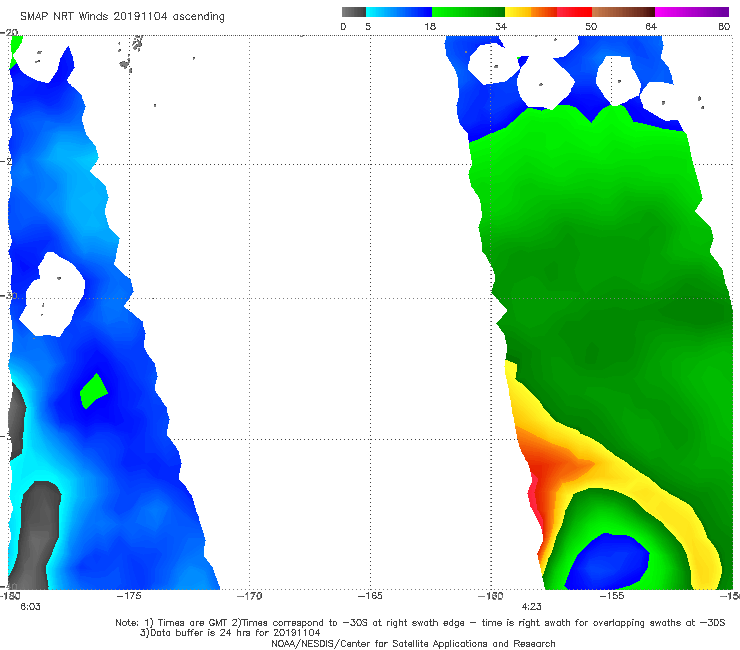Pick the brown color bar segment
740x650 pixels.
[x=623, y=12]
